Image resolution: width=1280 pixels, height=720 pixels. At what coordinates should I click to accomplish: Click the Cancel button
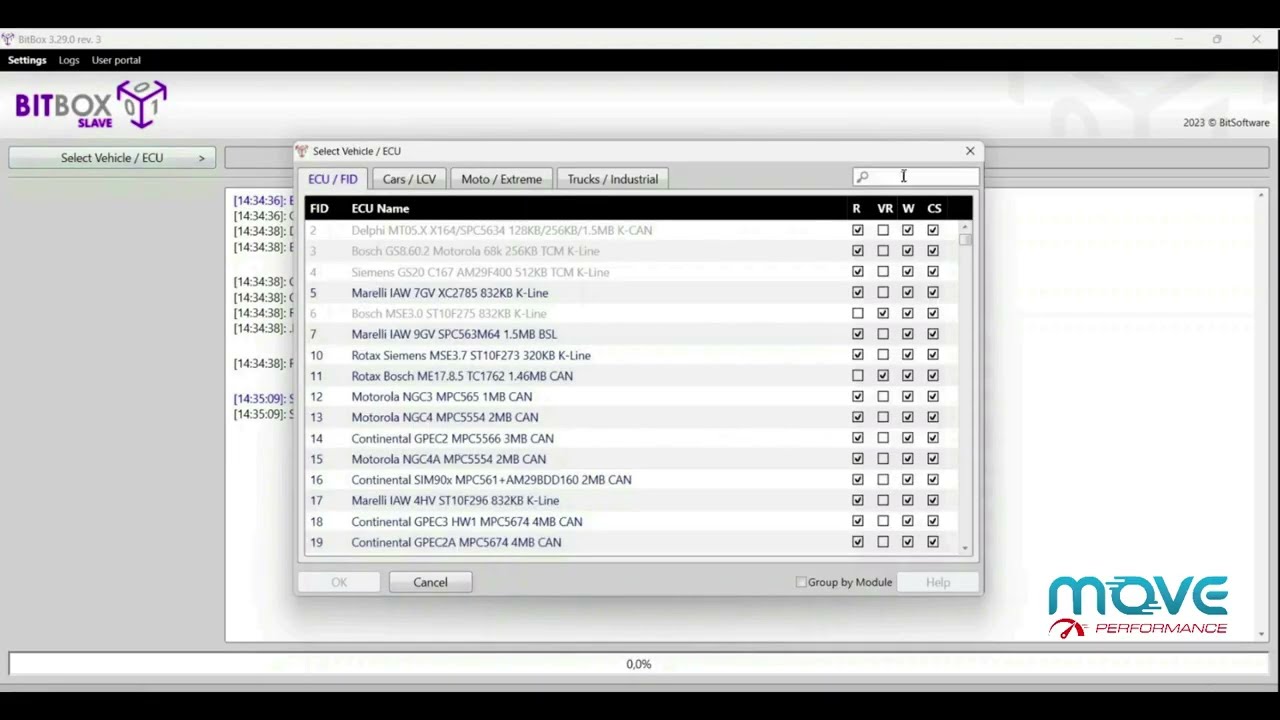pos(430,582)
